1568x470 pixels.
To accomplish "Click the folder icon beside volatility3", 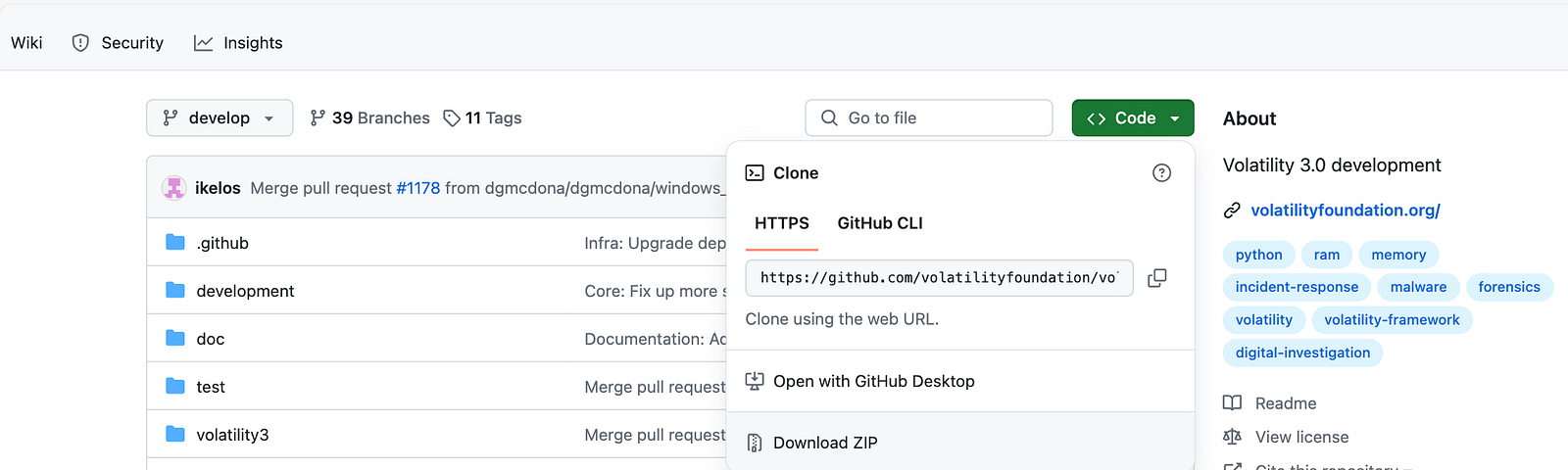I will [x=175, y=434].
